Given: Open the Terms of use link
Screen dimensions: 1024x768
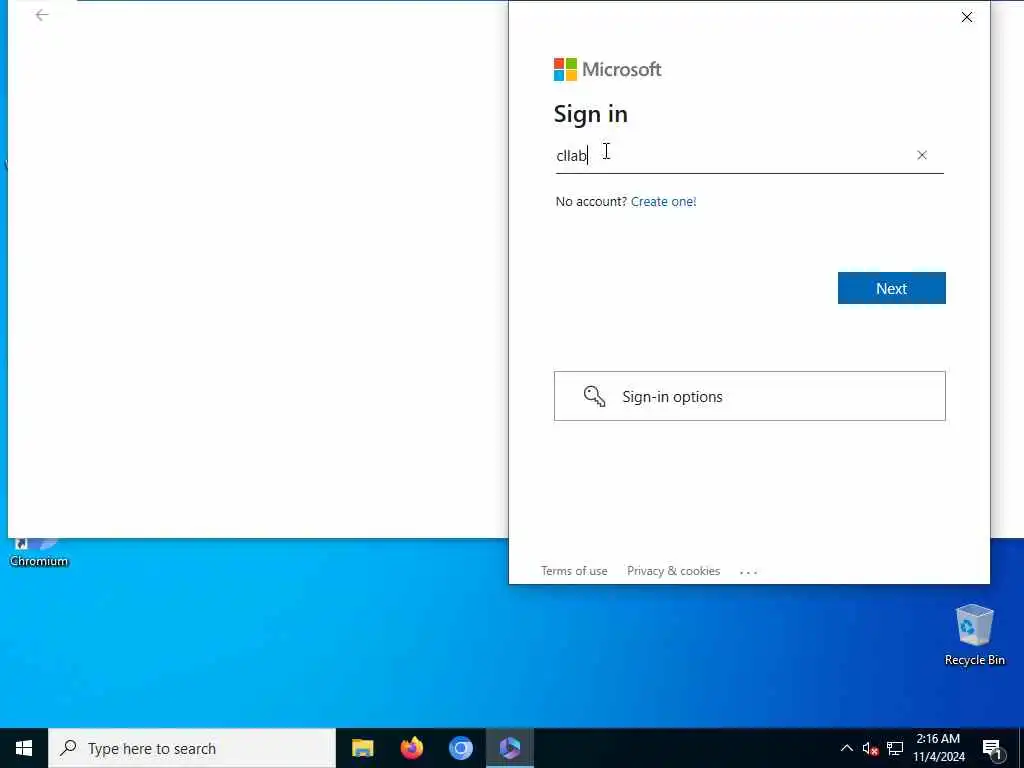Looking at the screenshot, I should [574, 571].
